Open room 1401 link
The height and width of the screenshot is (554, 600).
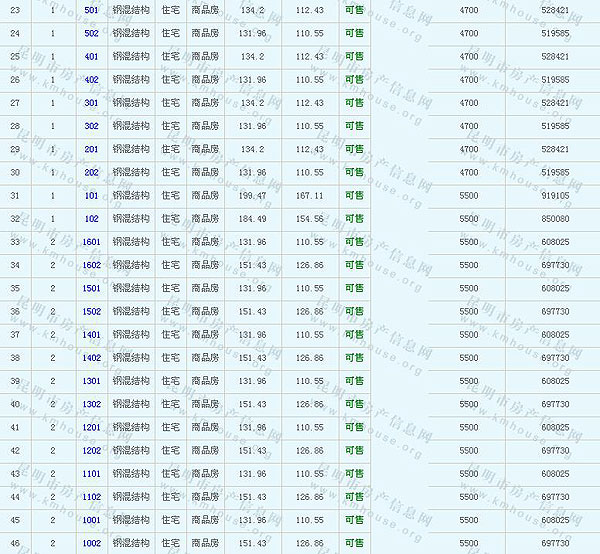91,334
